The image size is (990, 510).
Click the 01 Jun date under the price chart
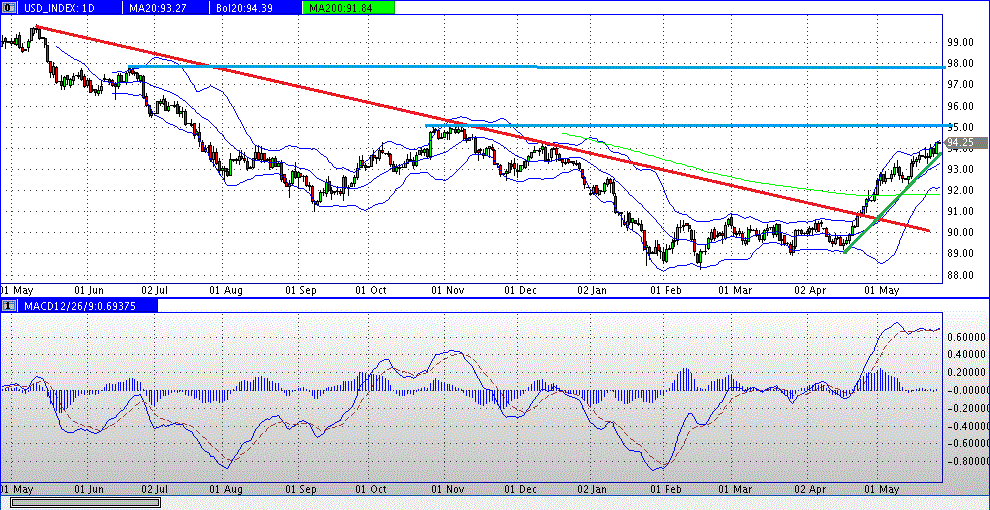89,290
